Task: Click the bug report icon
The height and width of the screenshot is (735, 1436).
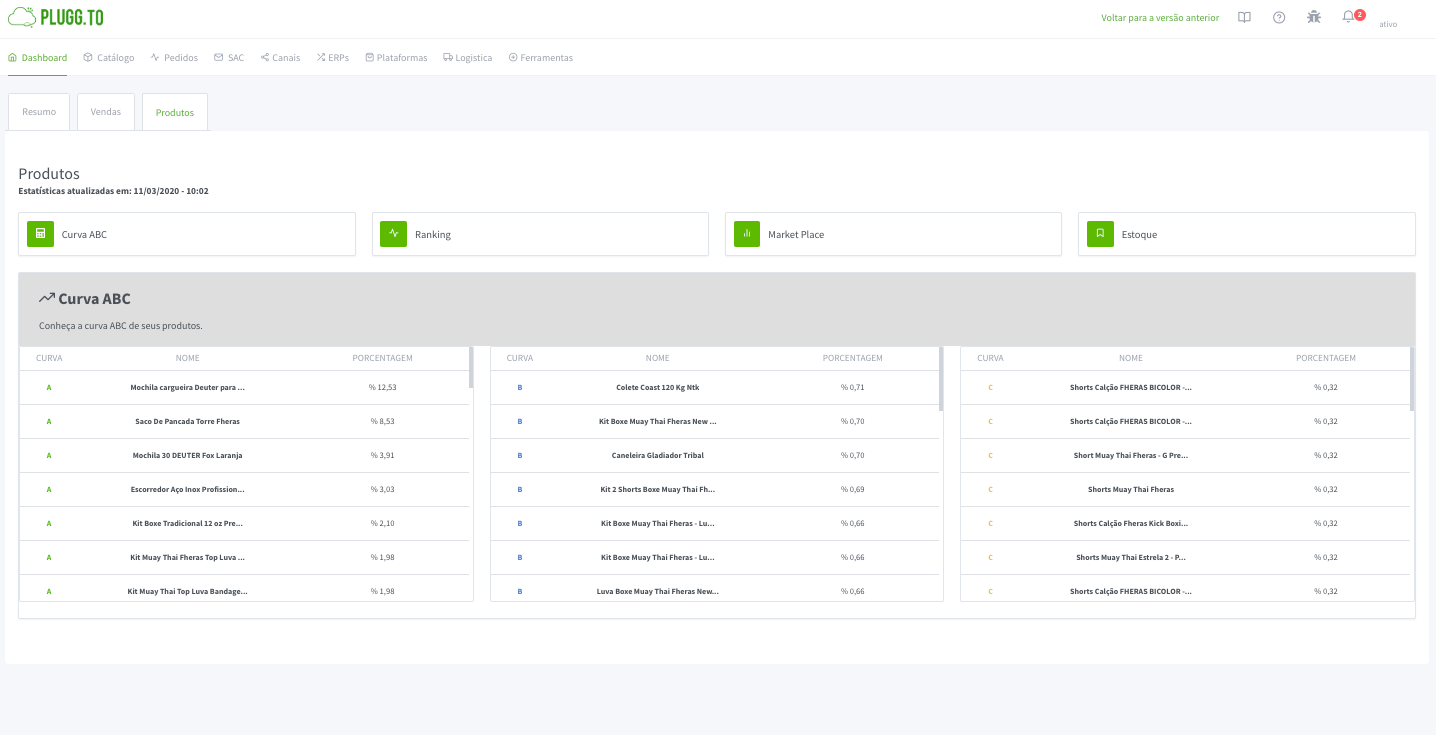Action: 1314,17
